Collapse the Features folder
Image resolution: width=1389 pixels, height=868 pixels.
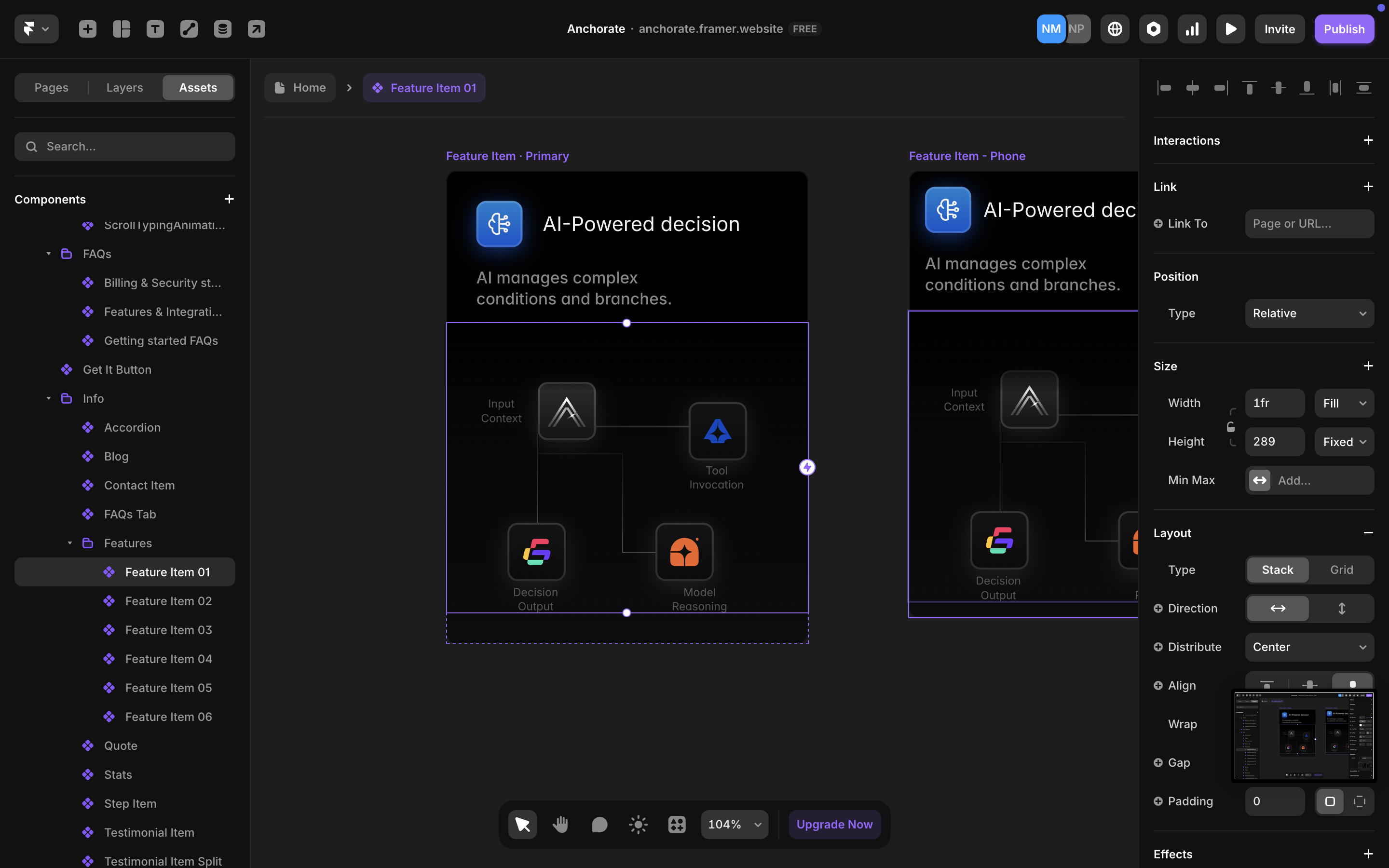coord(70,543)
